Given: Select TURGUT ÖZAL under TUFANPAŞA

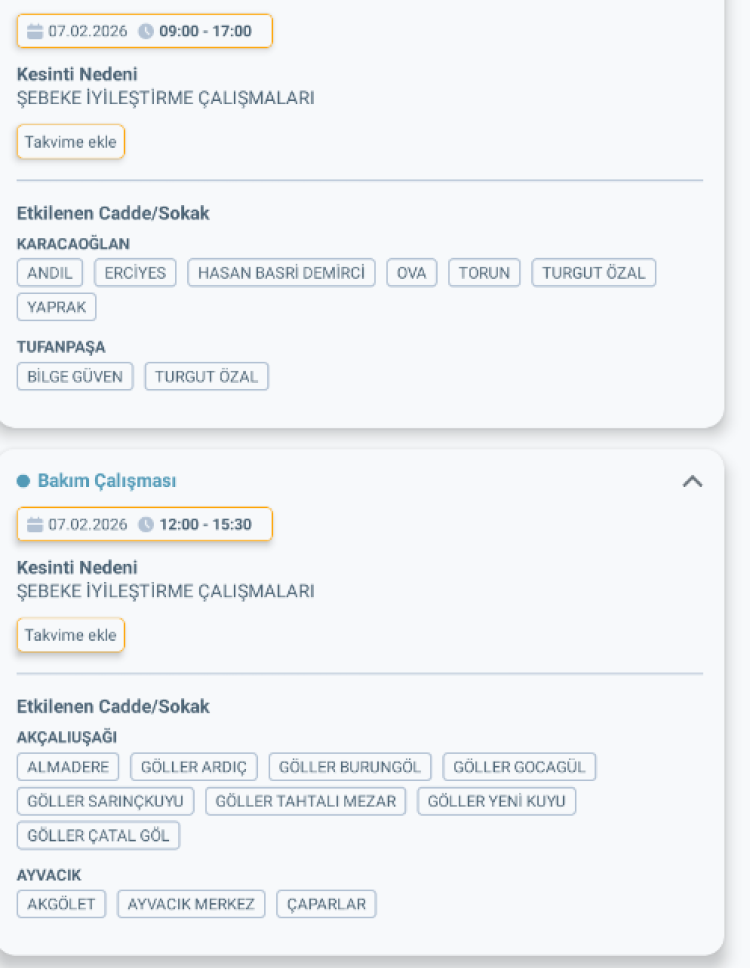Looking at the screenshot, I should click(x=206, y=376).
